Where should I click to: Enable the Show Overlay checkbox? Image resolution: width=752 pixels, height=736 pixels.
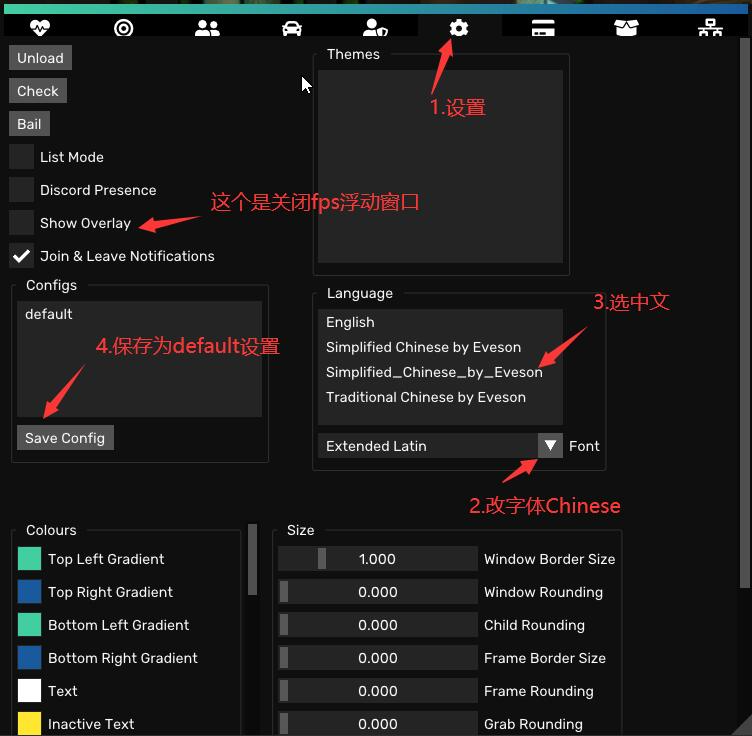[x=22, y=223]
